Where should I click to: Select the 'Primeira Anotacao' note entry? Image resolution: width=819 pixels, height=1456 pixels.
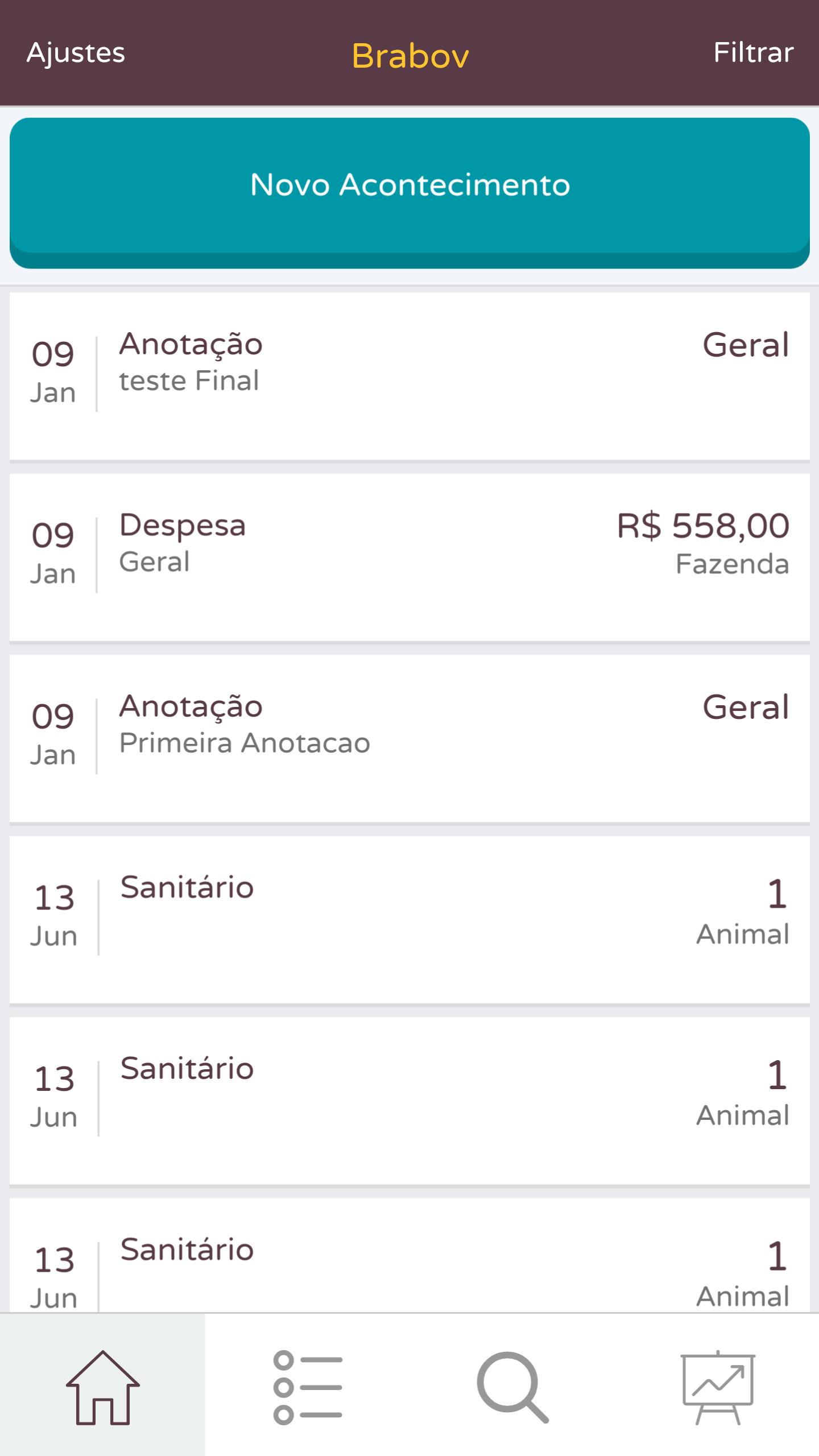coord(409,738)
